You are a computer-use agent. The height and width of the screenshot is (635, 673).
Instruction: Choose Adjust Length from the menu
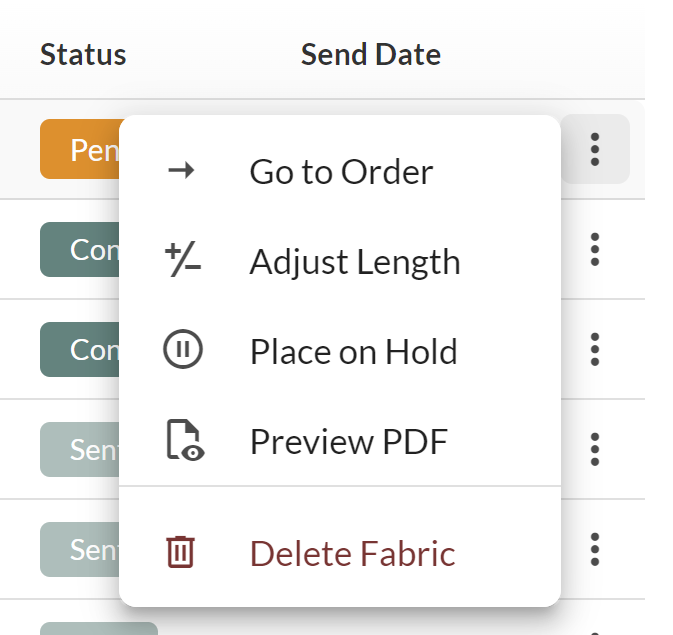(x=340, y=261)
